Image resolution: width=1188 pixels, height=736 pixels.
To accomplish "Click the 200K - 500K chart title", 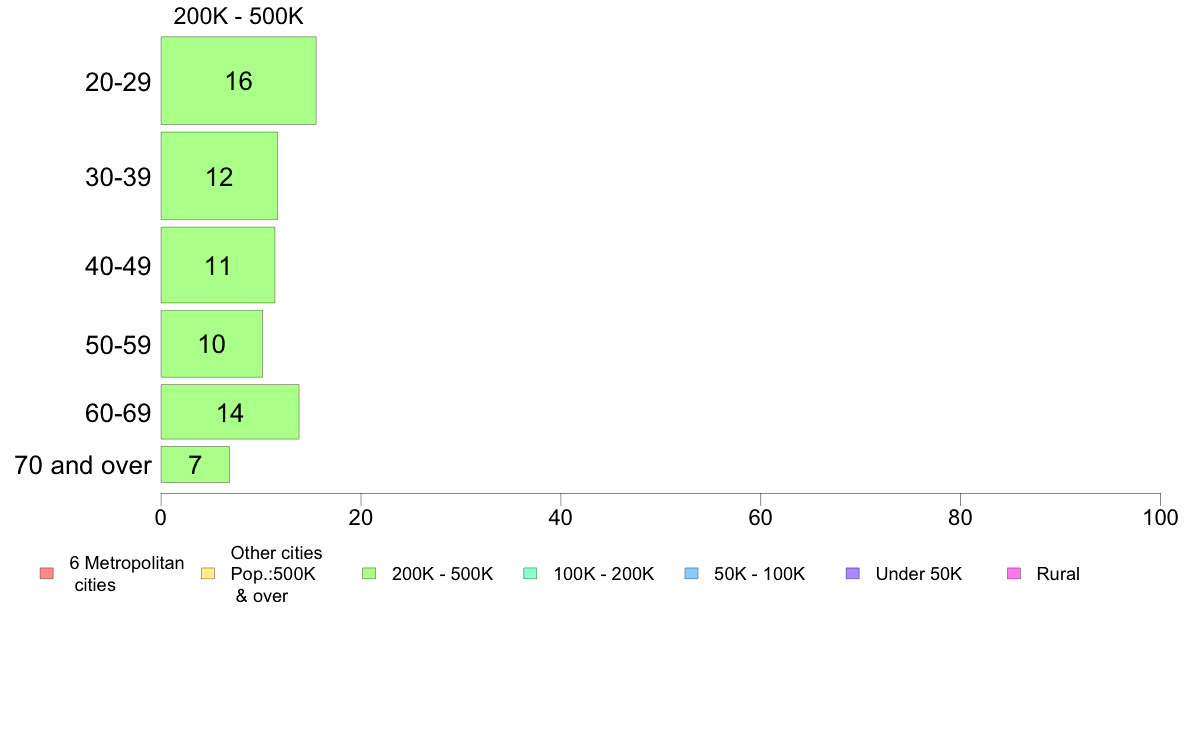I will [x=239, y=16].
